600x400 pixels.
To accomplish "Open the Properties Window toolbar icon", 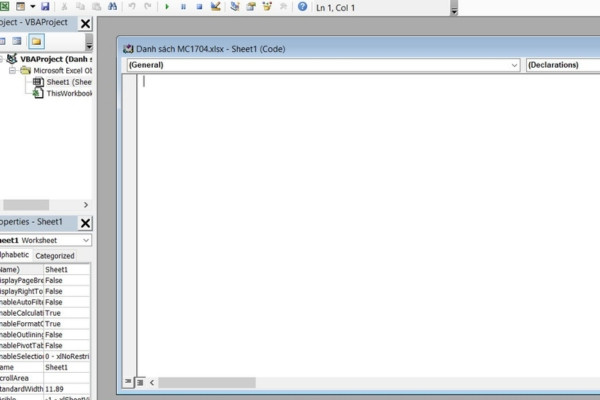I will click(251, 6).
